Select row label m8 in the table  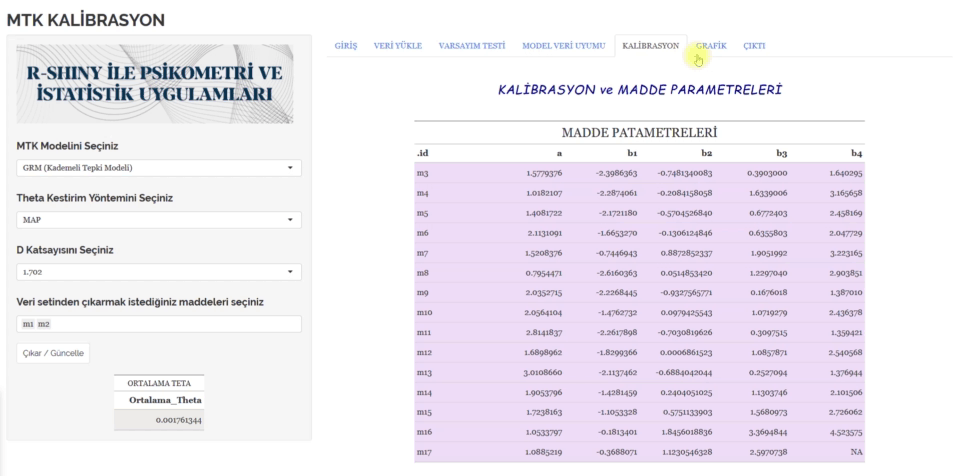tap(422, 273)
